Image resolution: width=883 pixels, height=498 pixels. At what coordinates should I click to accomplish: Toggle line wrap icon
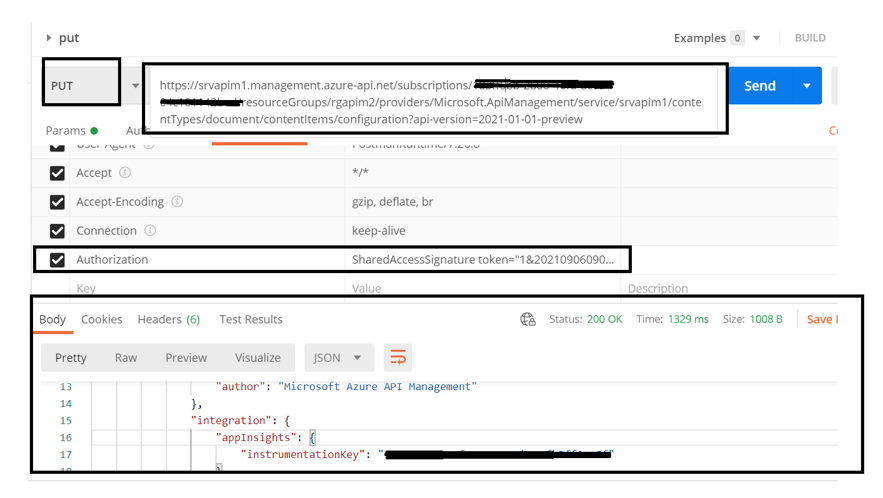tap(398, 358)
